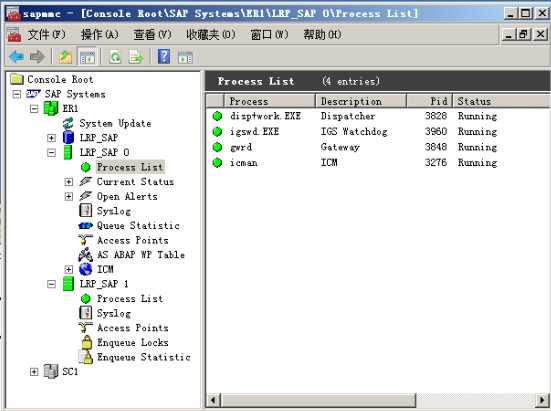Viewport: 551px width, 411px height.
Task: Click the Enqueue Locks padlock icon
Action: (86, 342)
